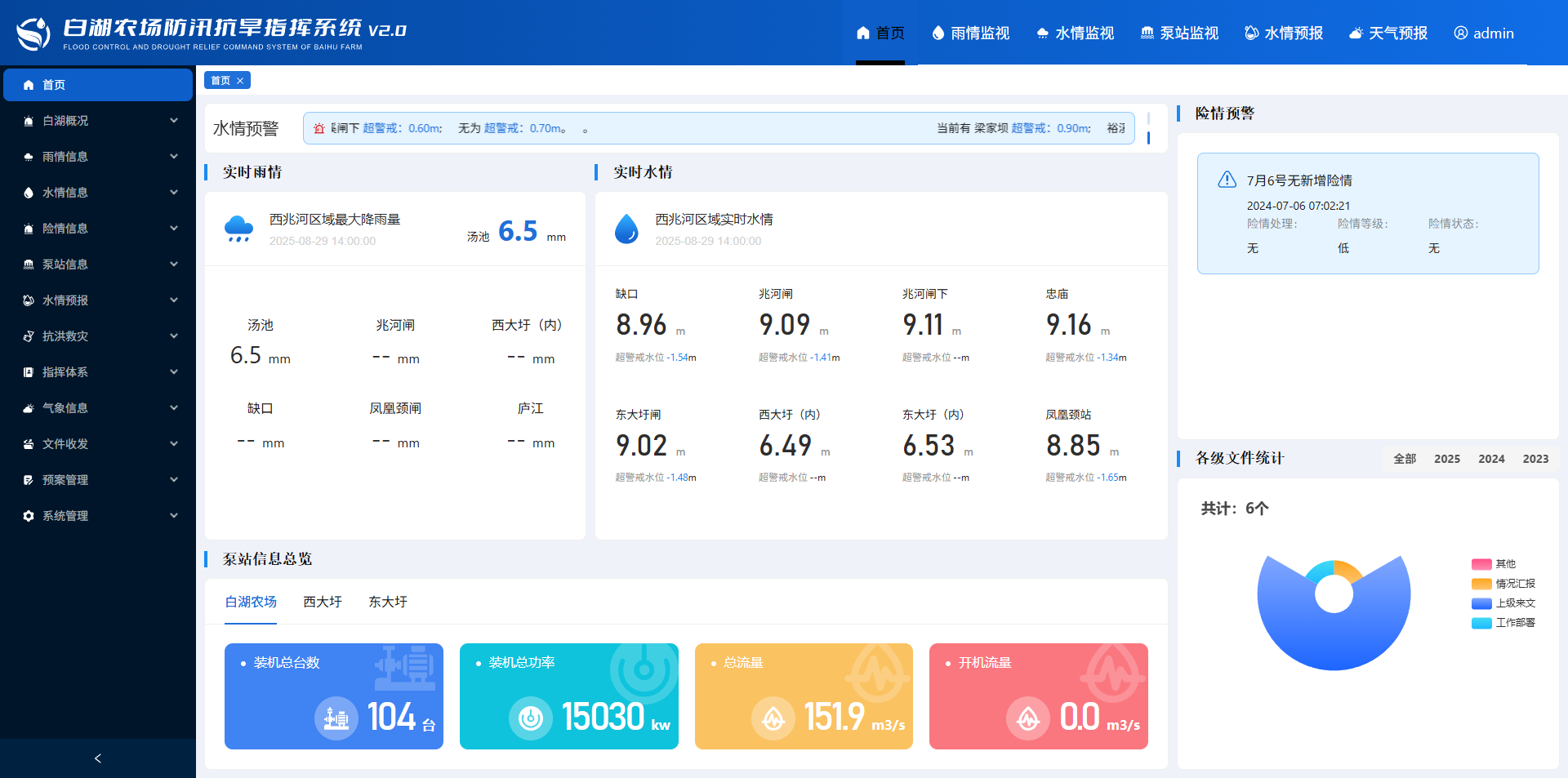Click the Baihu Farm system logo icon
The image size is (1568, 778).
33,33
